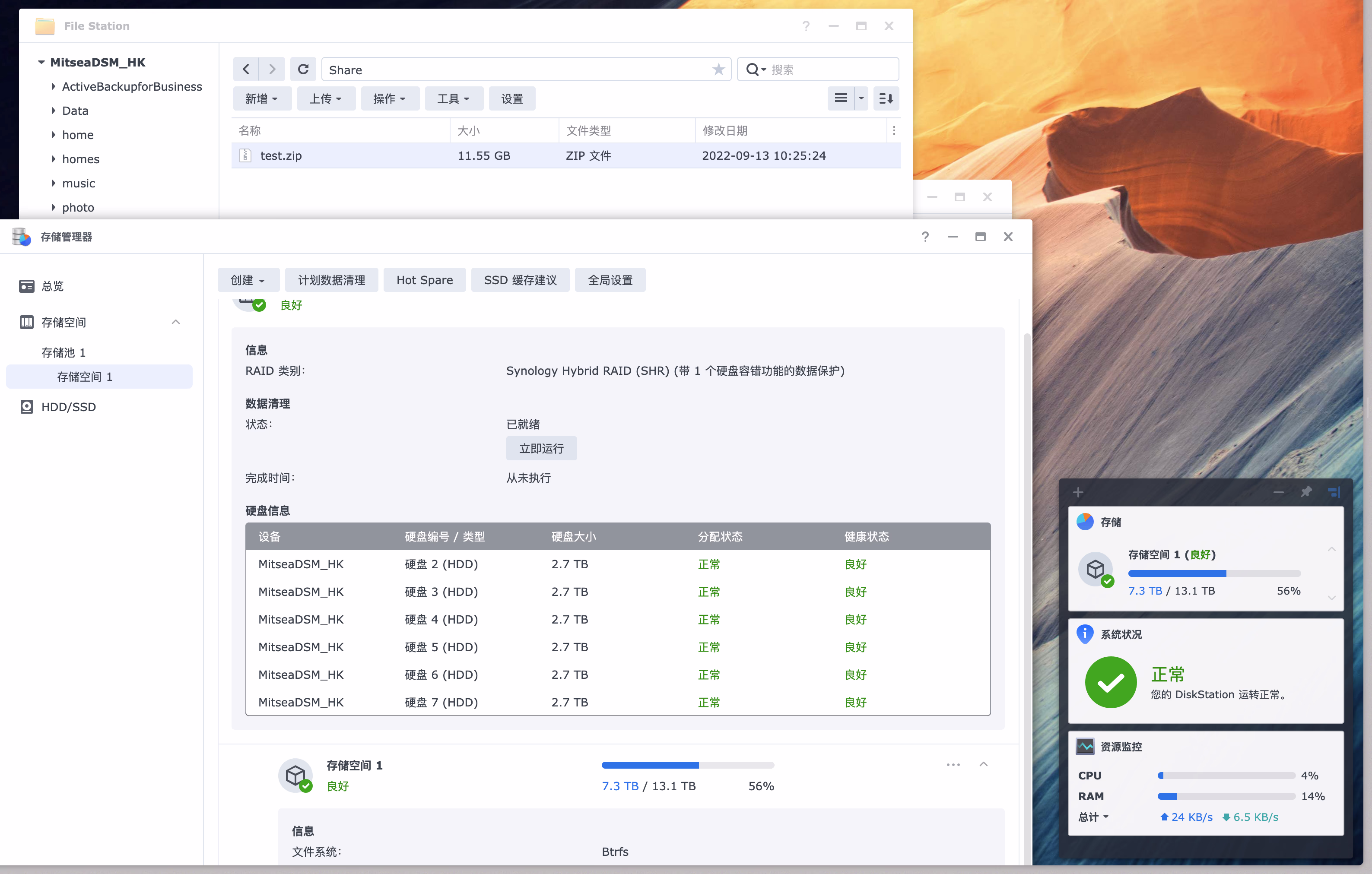Viewport: 1372px width, 874px height.
Task: Open the column options menu in file list
Action: click(x=893, y=130)
